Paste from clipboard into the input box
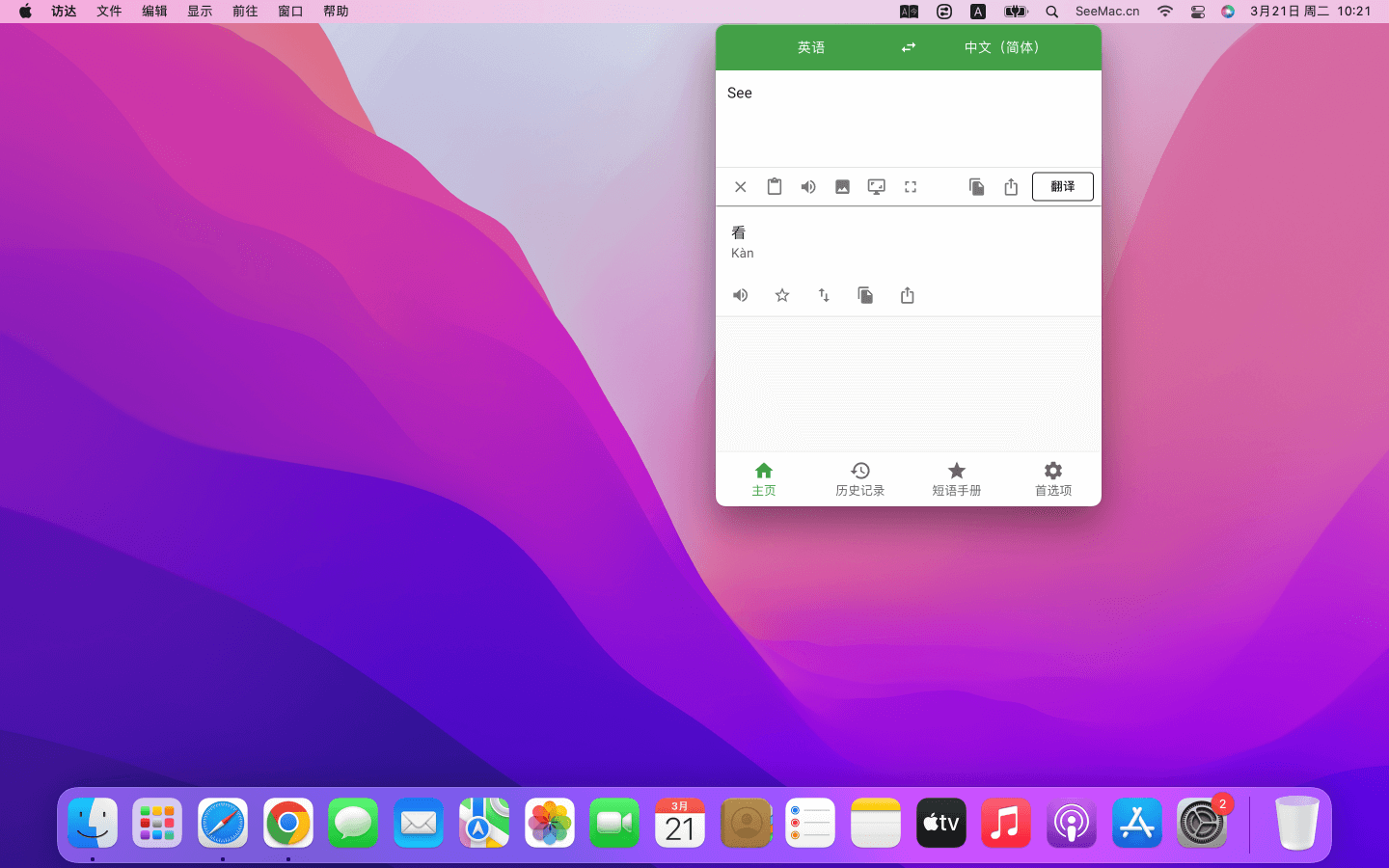Image resolution: width=1389 pixels, height=868 pixels. point(775,187)
